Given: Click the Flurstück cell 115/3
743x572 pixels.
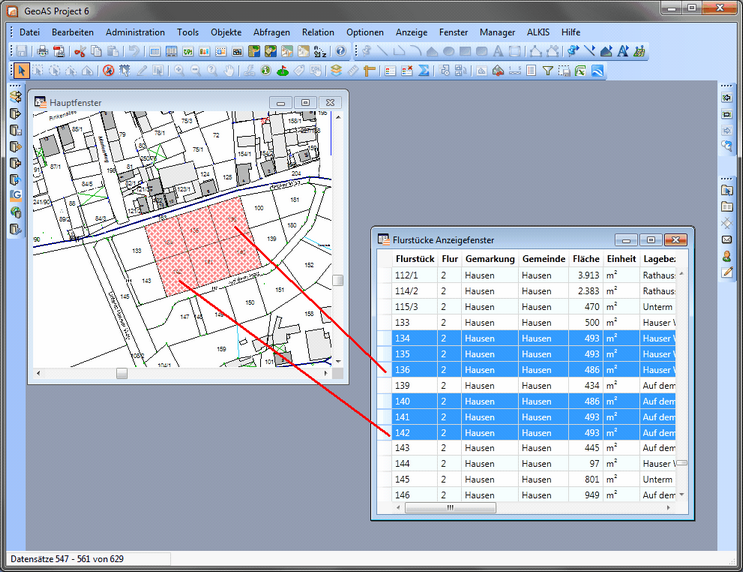Looking at the screenshot, I should (x=415, y=307).
